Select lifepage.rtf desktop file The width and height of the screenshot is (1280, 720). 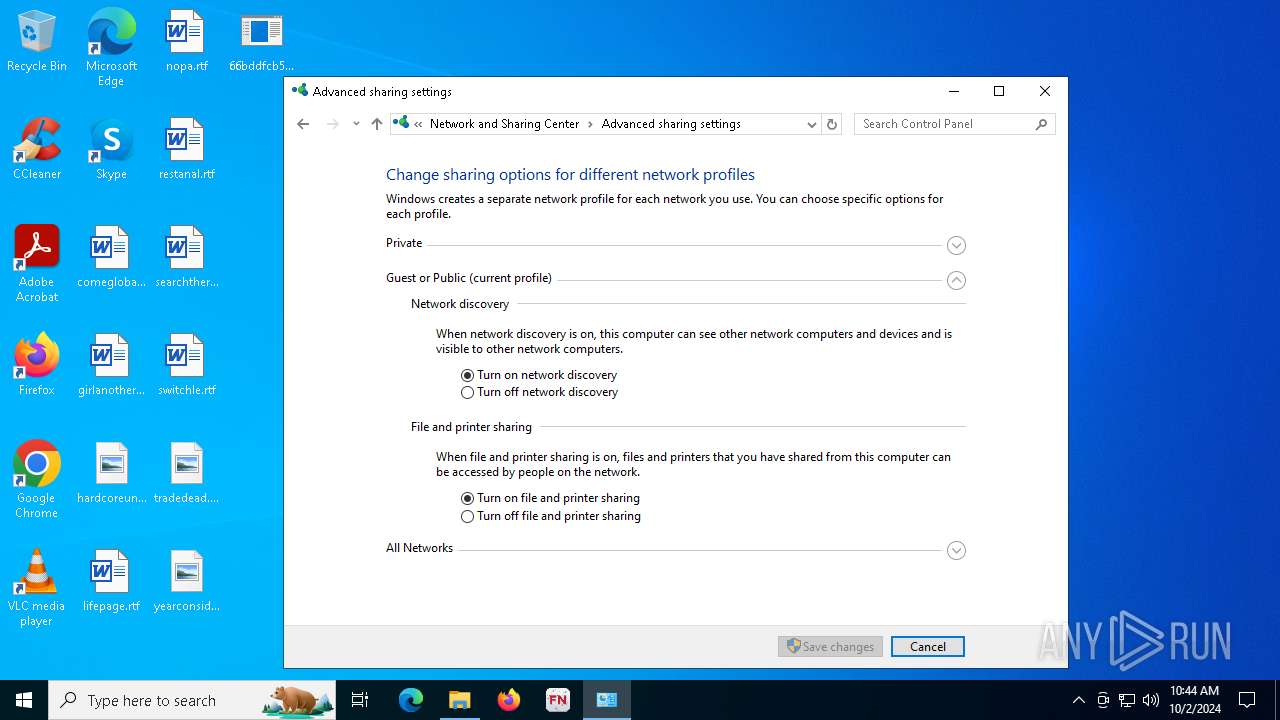click(111, 582)
